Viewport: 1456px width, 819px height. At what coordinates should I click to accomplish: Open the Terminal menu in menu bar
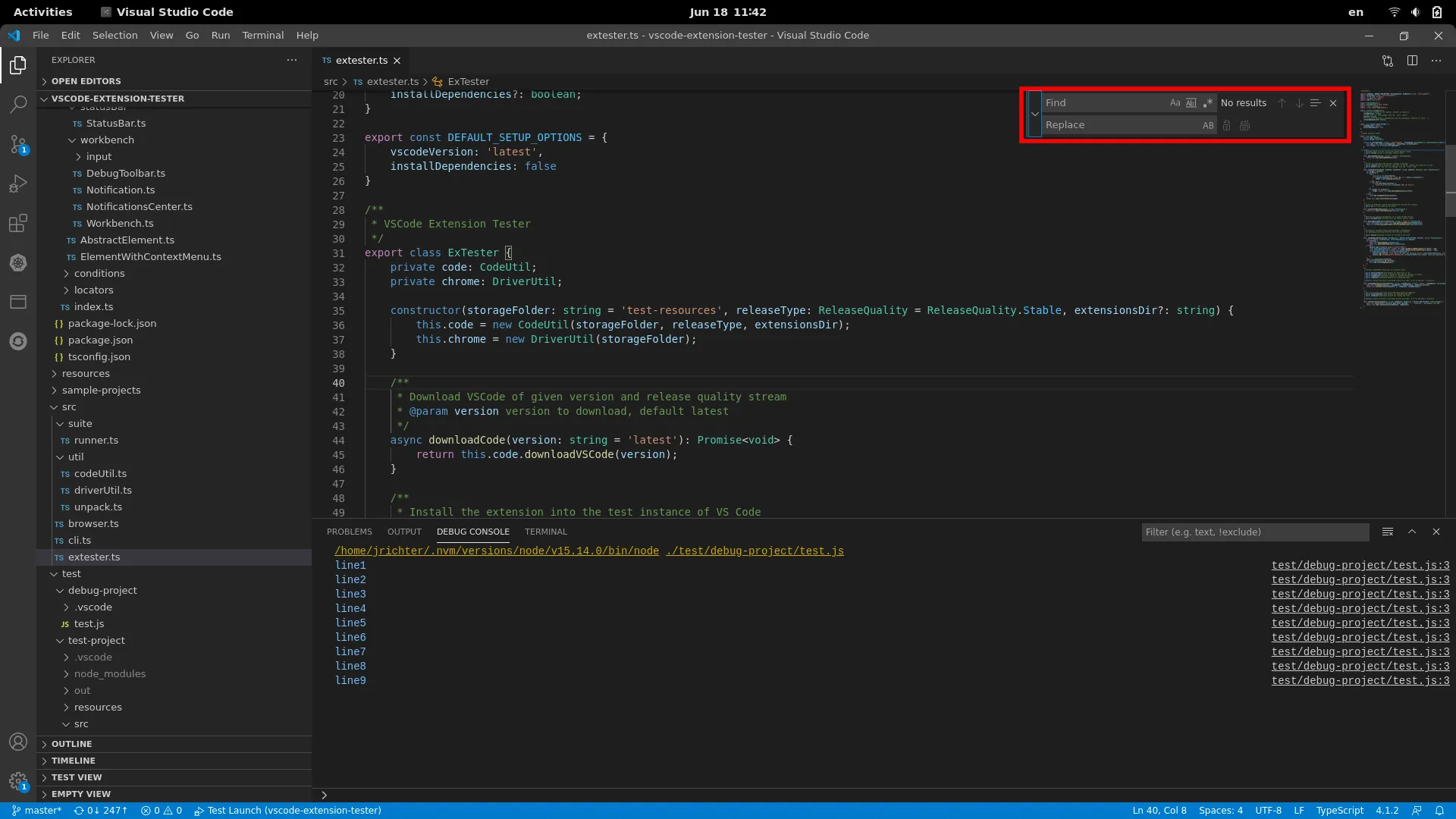(x=263, y=36)
